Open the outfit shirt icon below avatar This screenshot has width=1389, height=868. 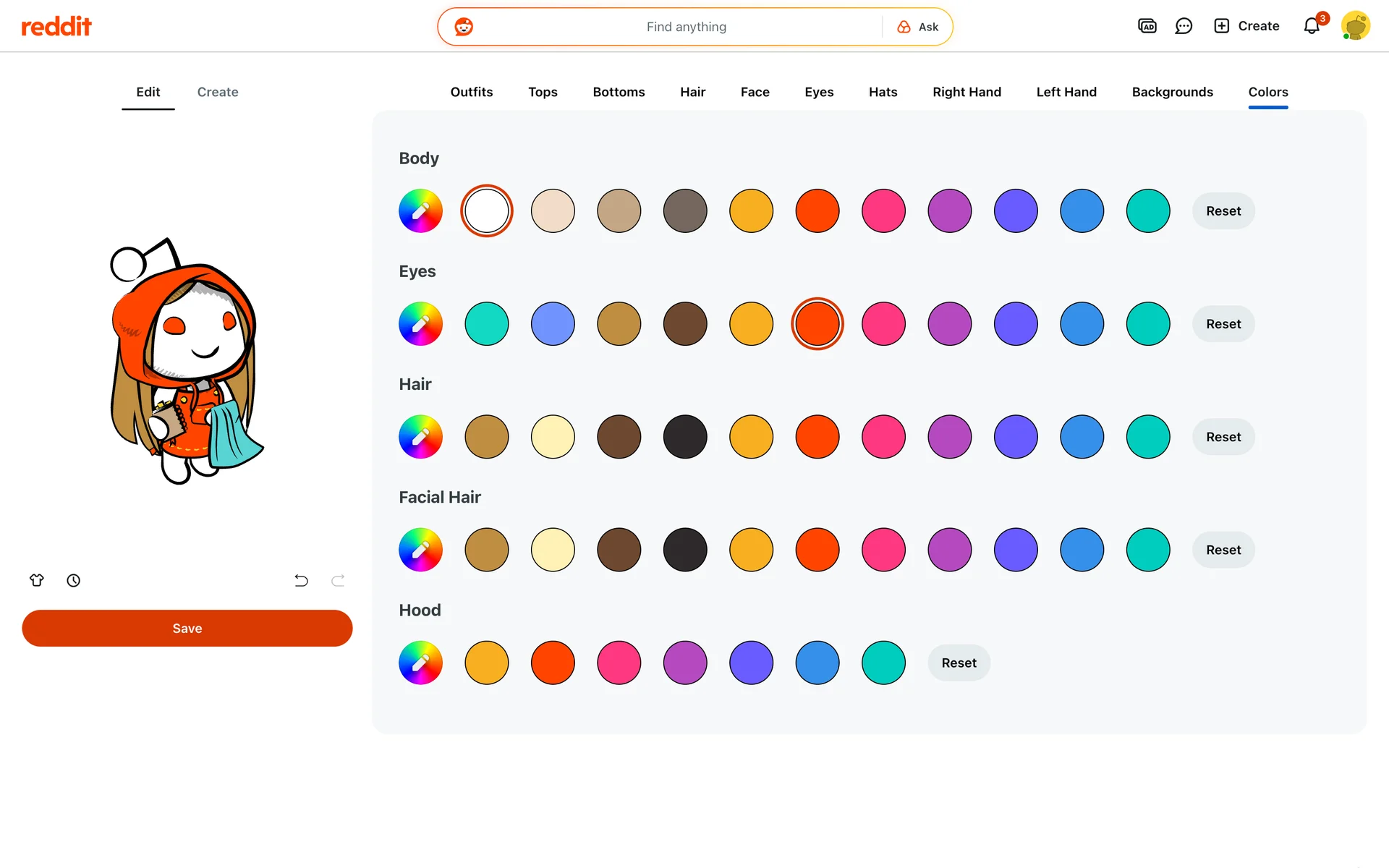(37, 580)
